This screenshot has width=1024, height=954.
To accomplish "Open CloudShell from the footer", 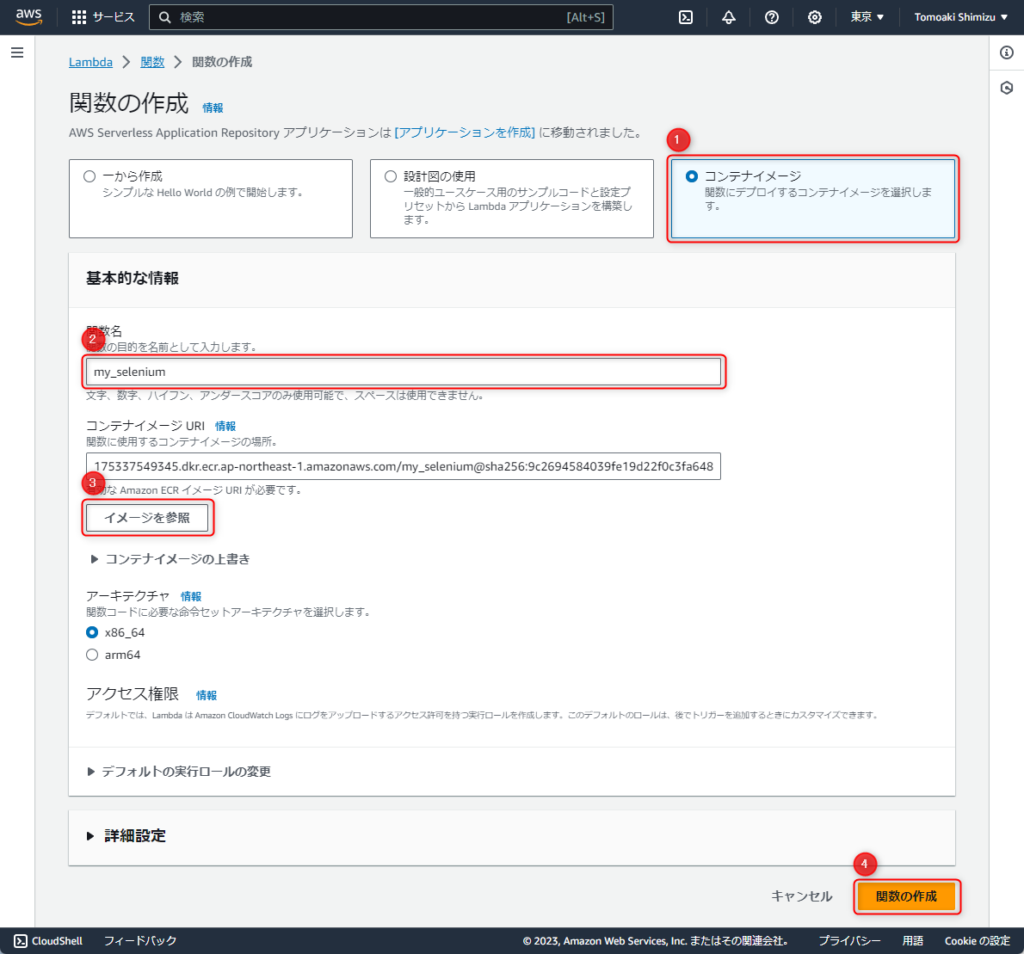I will [48, 941].
